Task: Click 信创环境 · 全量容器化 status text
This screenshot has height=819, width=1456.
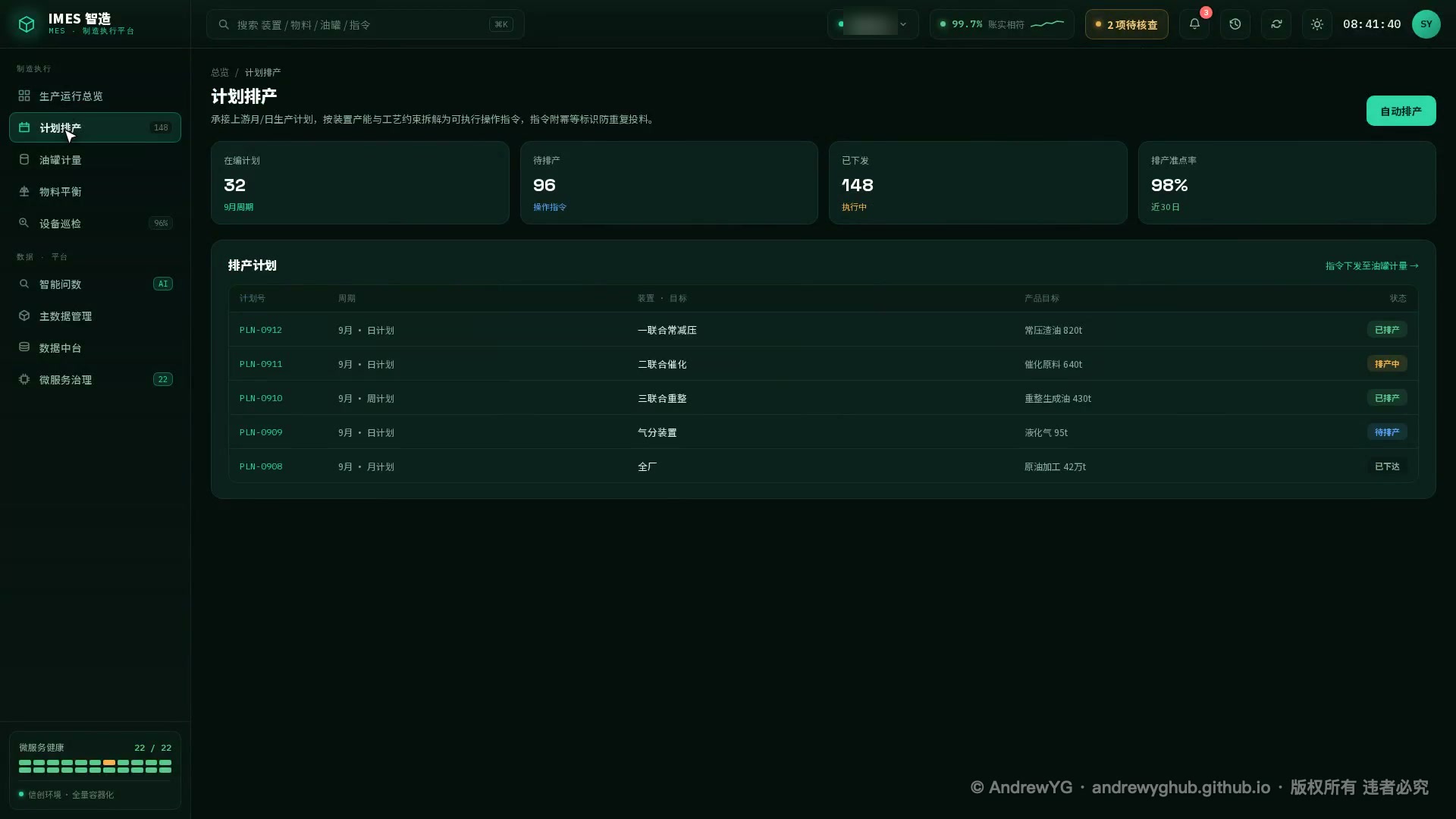Action: click(x=71, y=795)
